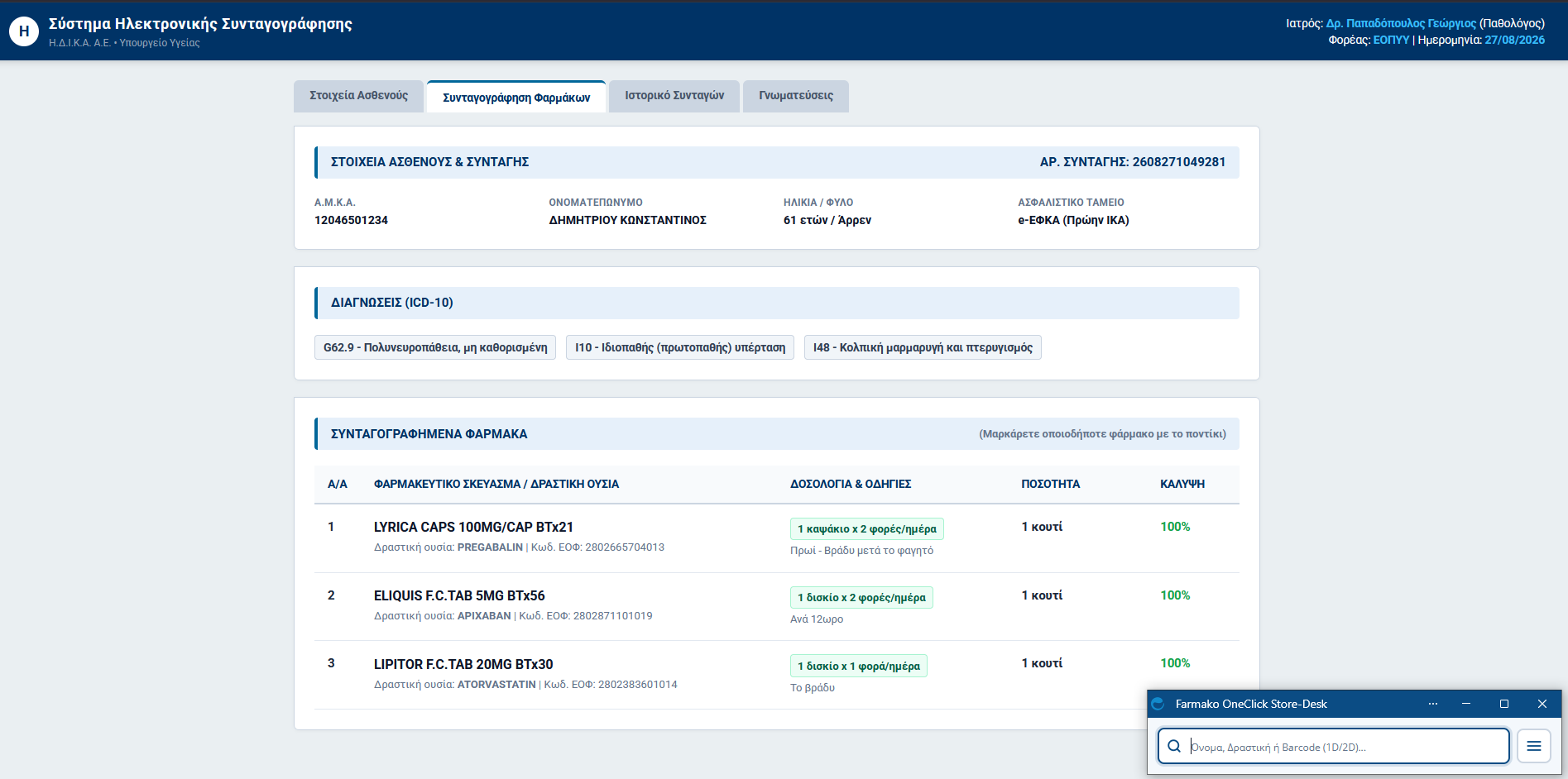Click EOF code 2802871101019

coord(612,616)
